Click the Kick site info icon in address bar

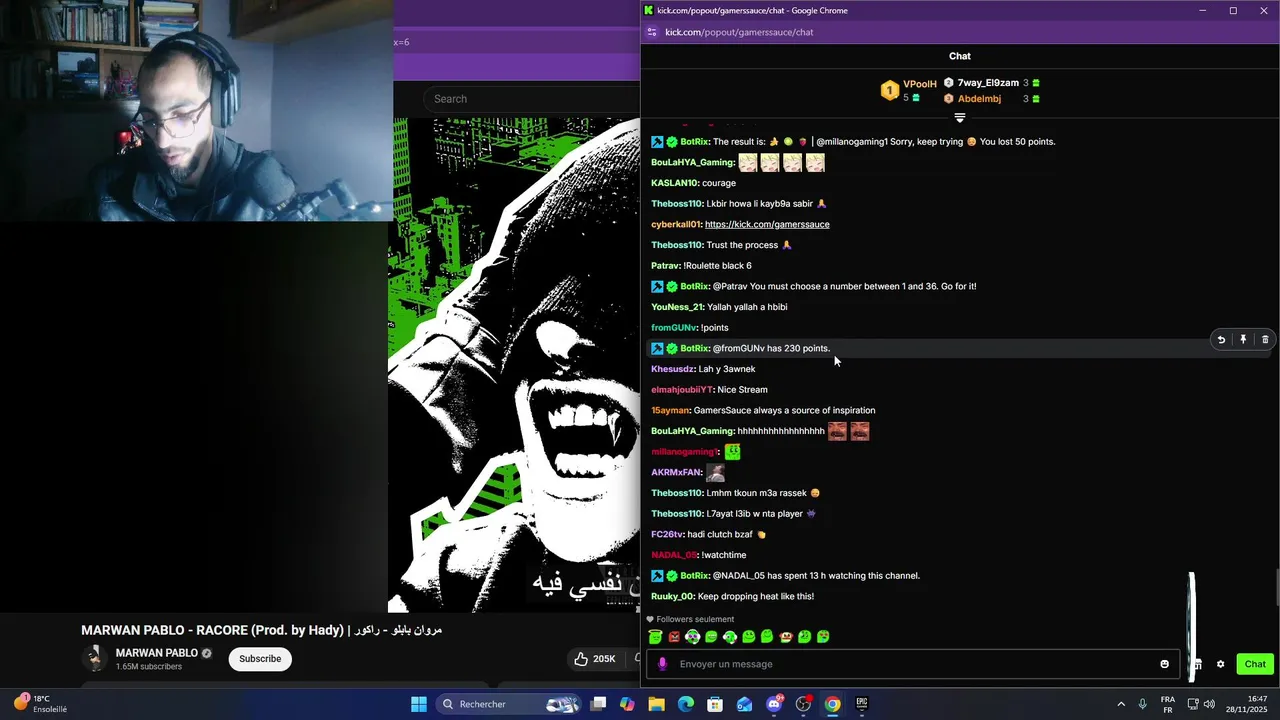(x=652, y=32)
